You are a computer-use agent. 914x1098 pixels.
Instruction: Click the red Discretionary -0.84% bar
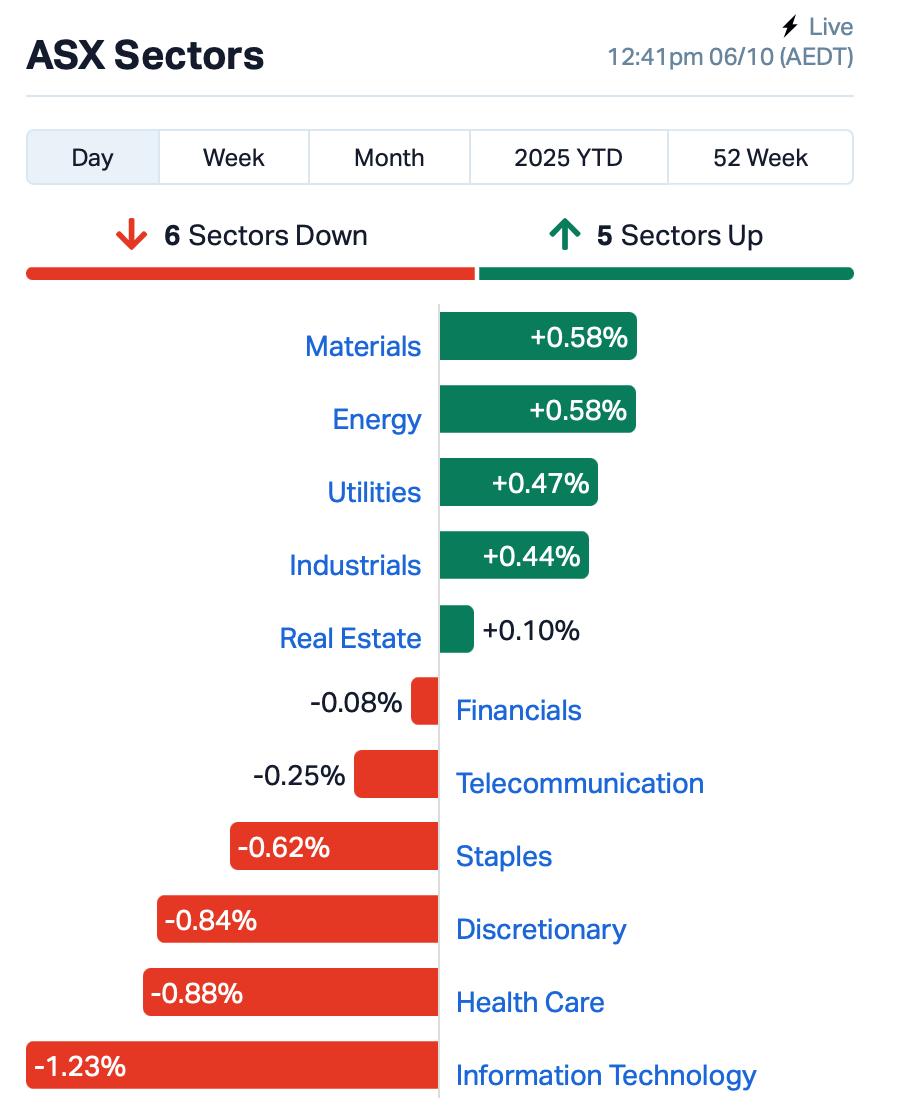point(297,919)
